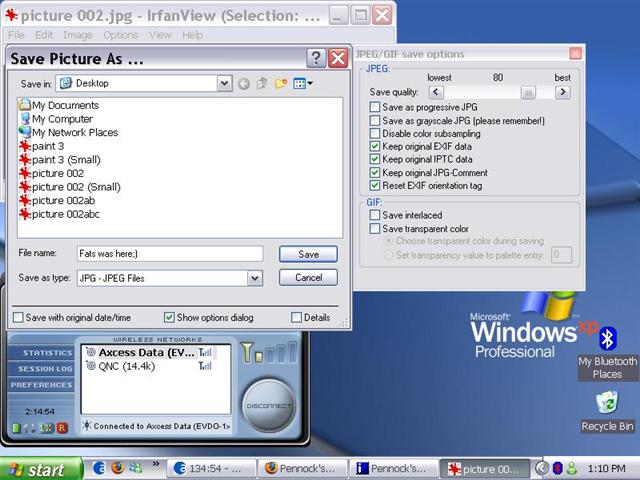Click the Save button
The width and height of the screenshot is (640, 480).
(308, 254)
